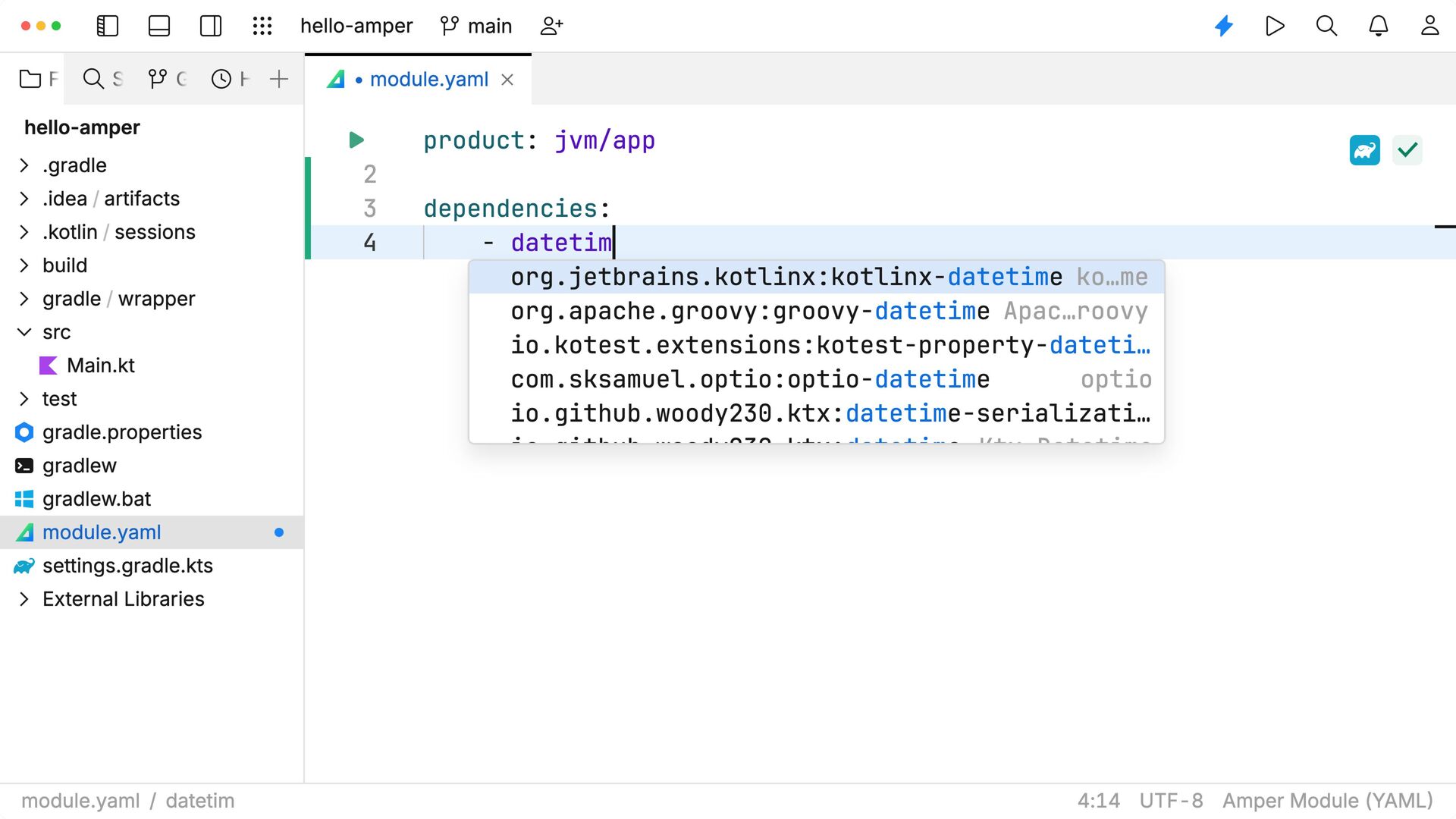Click the green checkmark inspection icon
Viewport: 1456px width, 819px height.
pyautogui.click(x=1407, y=150)
